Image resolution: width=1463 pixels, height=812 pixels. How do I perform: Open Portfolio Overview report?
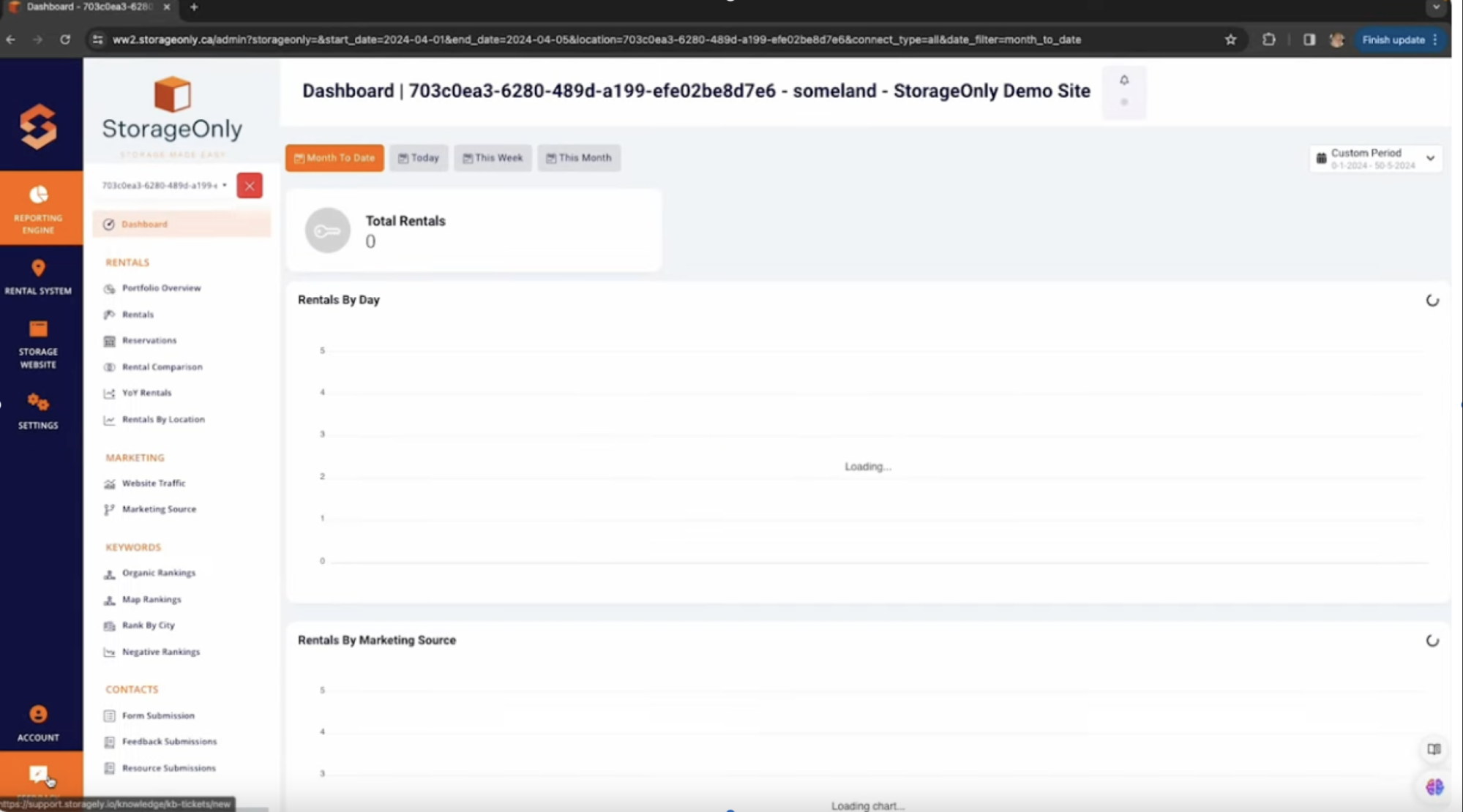coord(161,288)
